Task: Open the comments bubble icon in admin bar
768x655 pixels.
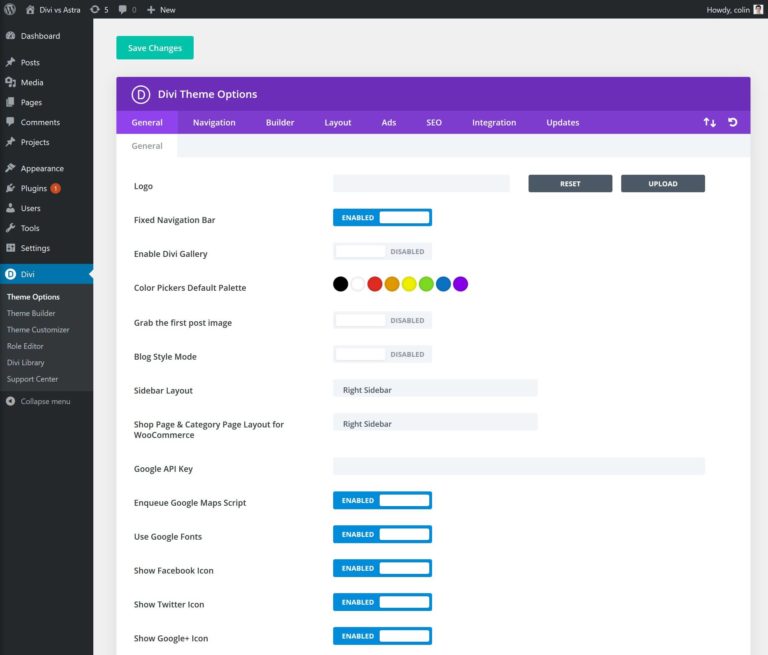Action: pos(122,9)
